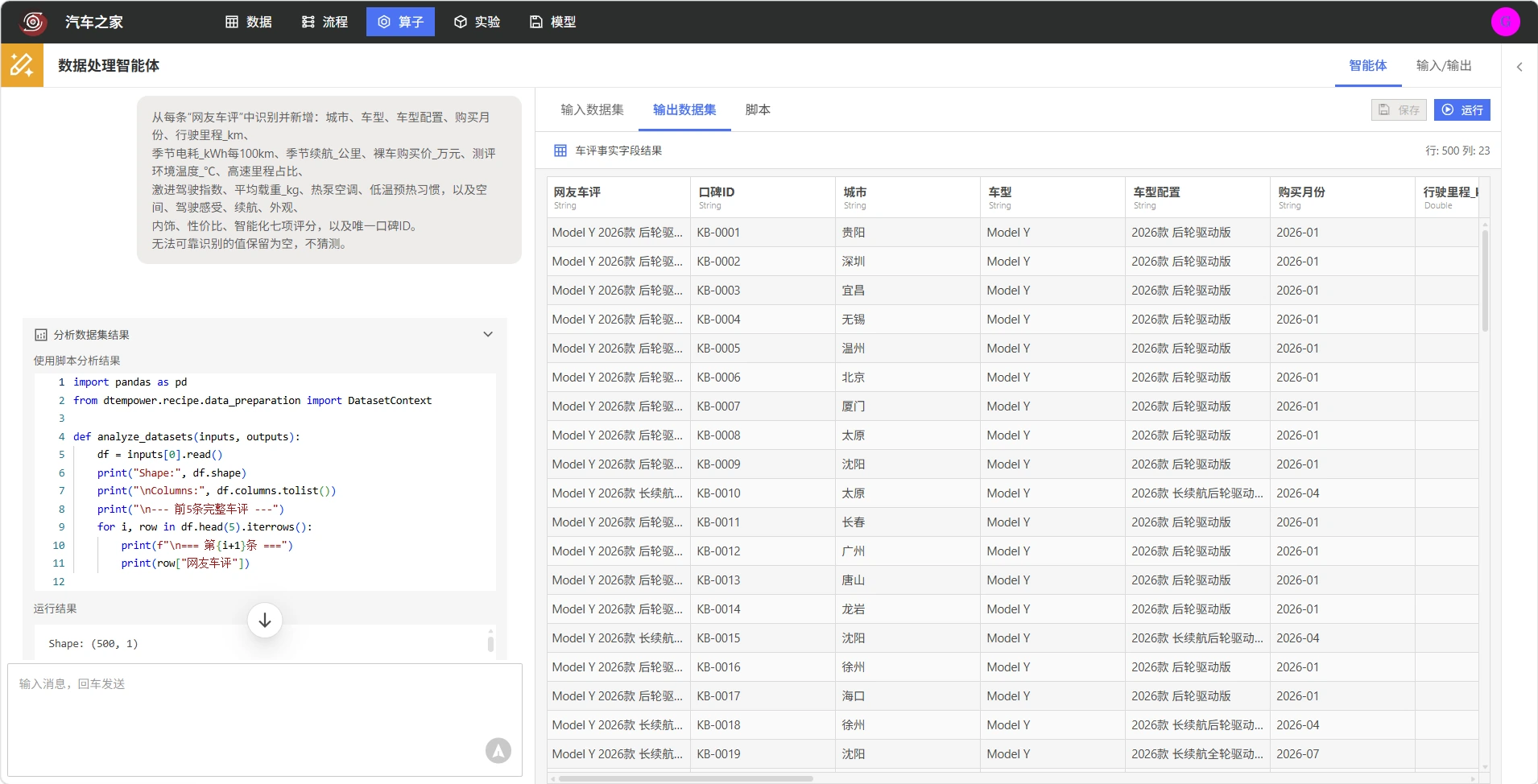The height and width of the screenshot is (784, 1538).
Task: Click the send message arrow button
Action: (x=498, y=750)
